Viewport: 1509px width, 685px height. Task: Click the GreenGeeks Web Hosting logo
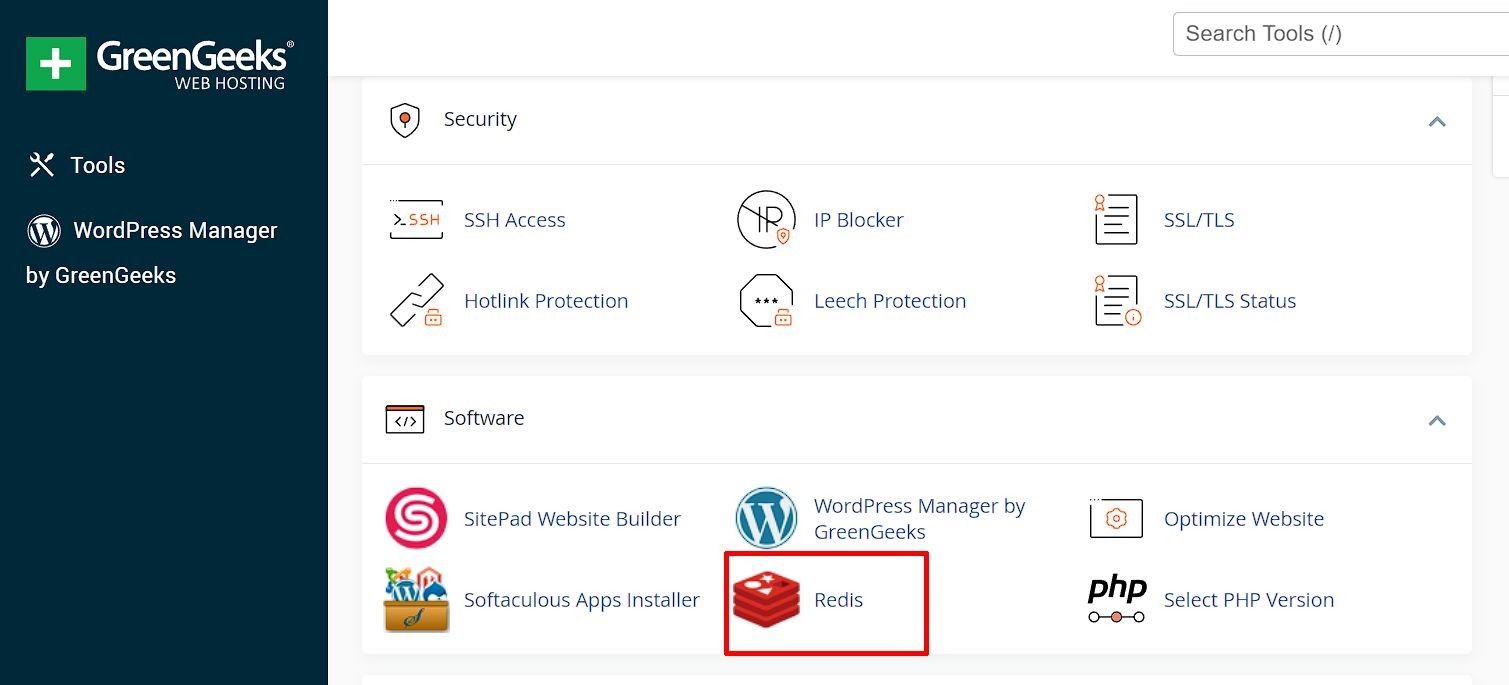coord(160,63)
